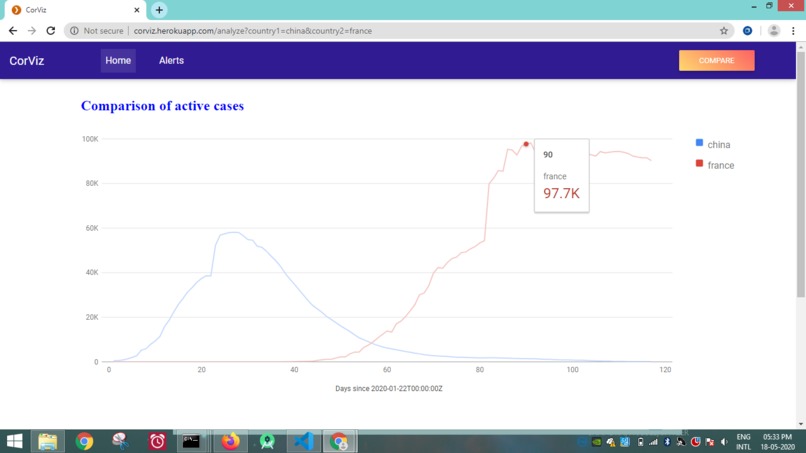Click the Action Center flag with red X
Screen dimensions: 806x453
(x=710, y=442)
